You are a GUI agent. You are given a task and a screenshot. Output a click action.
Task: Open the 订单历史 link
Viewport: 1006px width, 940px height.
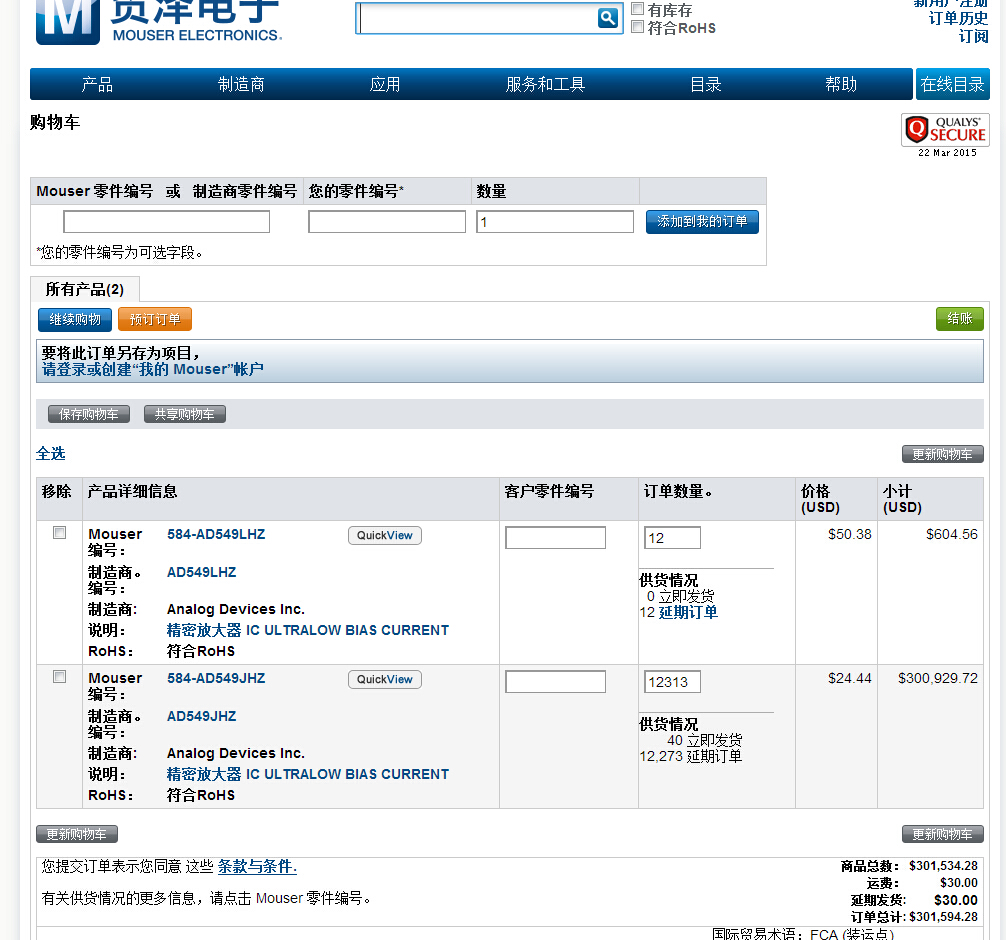pos(959,18)
